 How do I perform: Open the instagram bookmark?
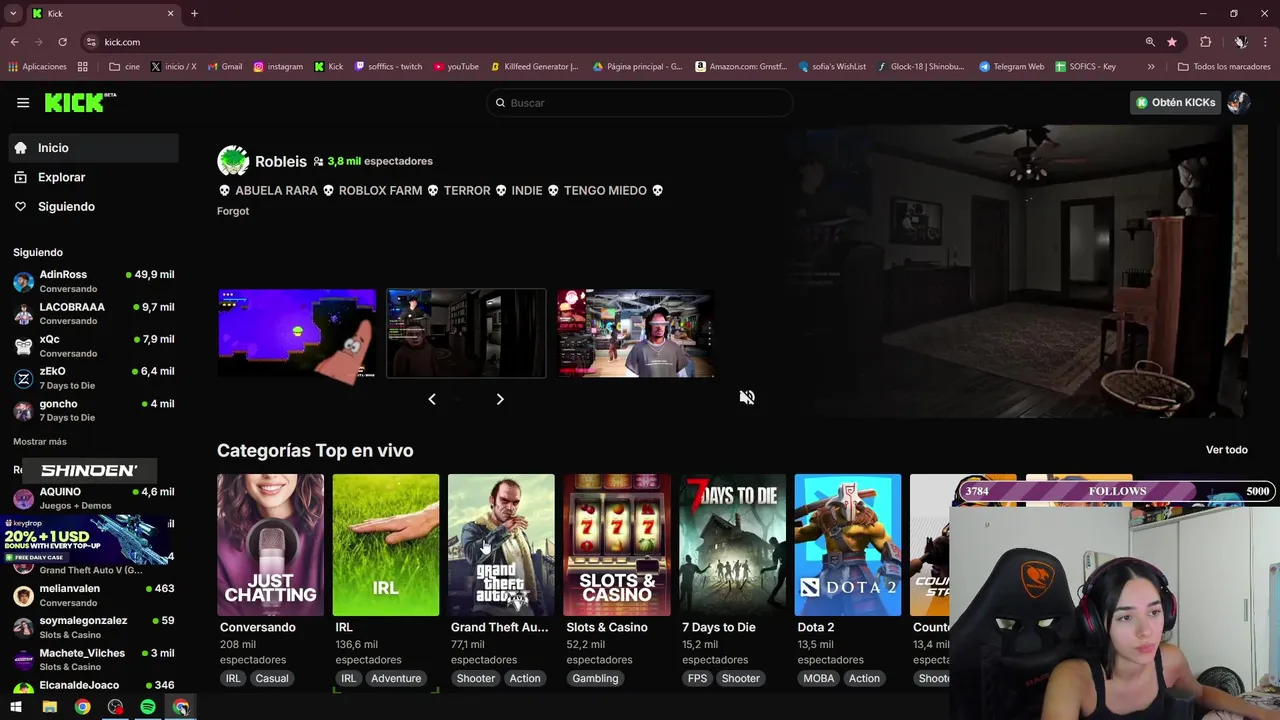click(278, 67)
